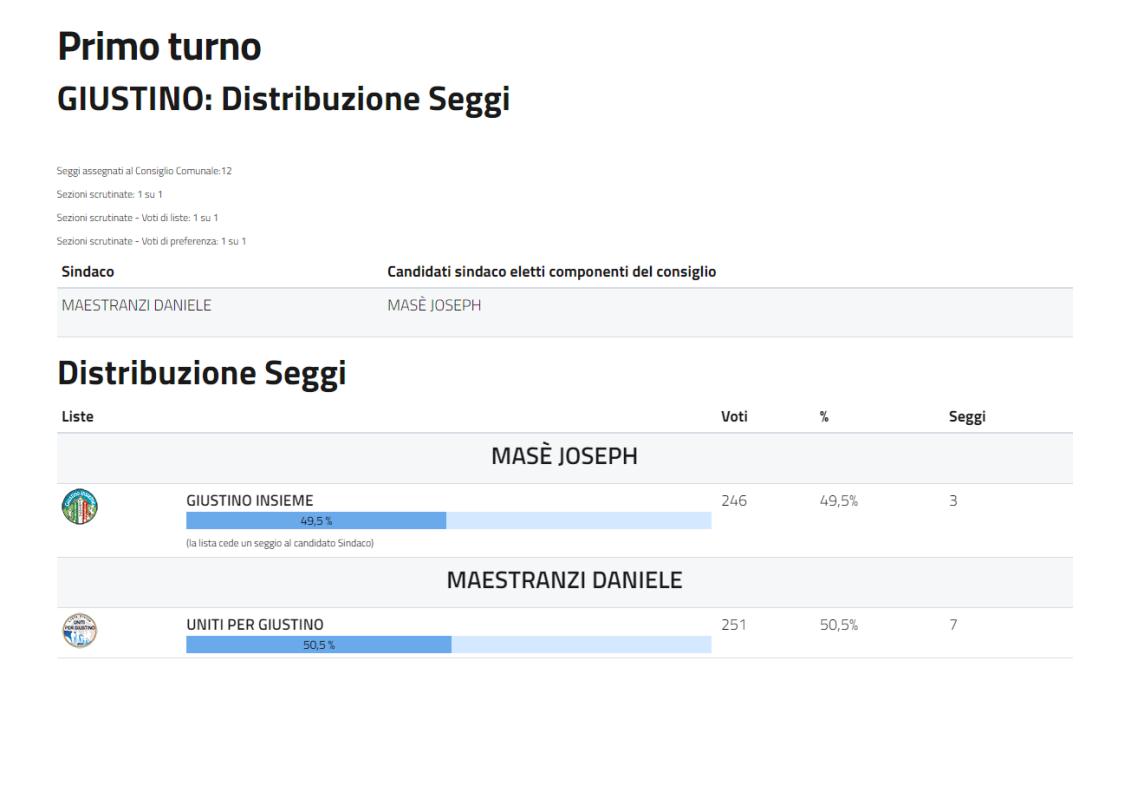Select the GIUSTINO INSIEME list name

[250, 501]
